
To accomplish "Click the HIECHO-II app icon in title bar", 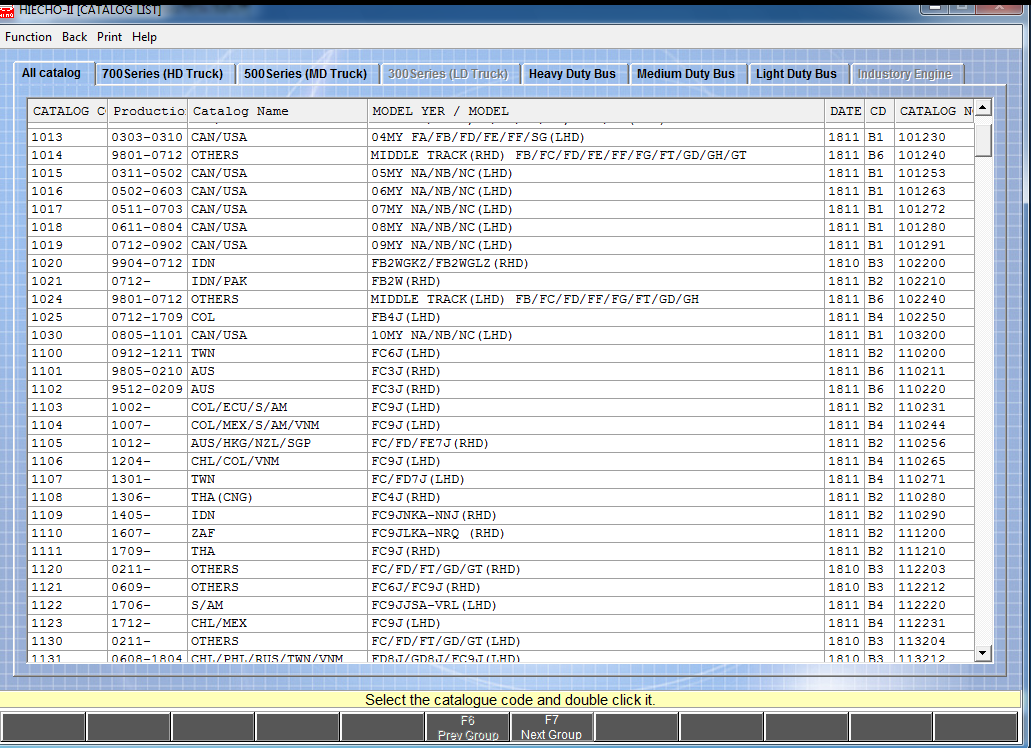I will [x=8, y=9].
